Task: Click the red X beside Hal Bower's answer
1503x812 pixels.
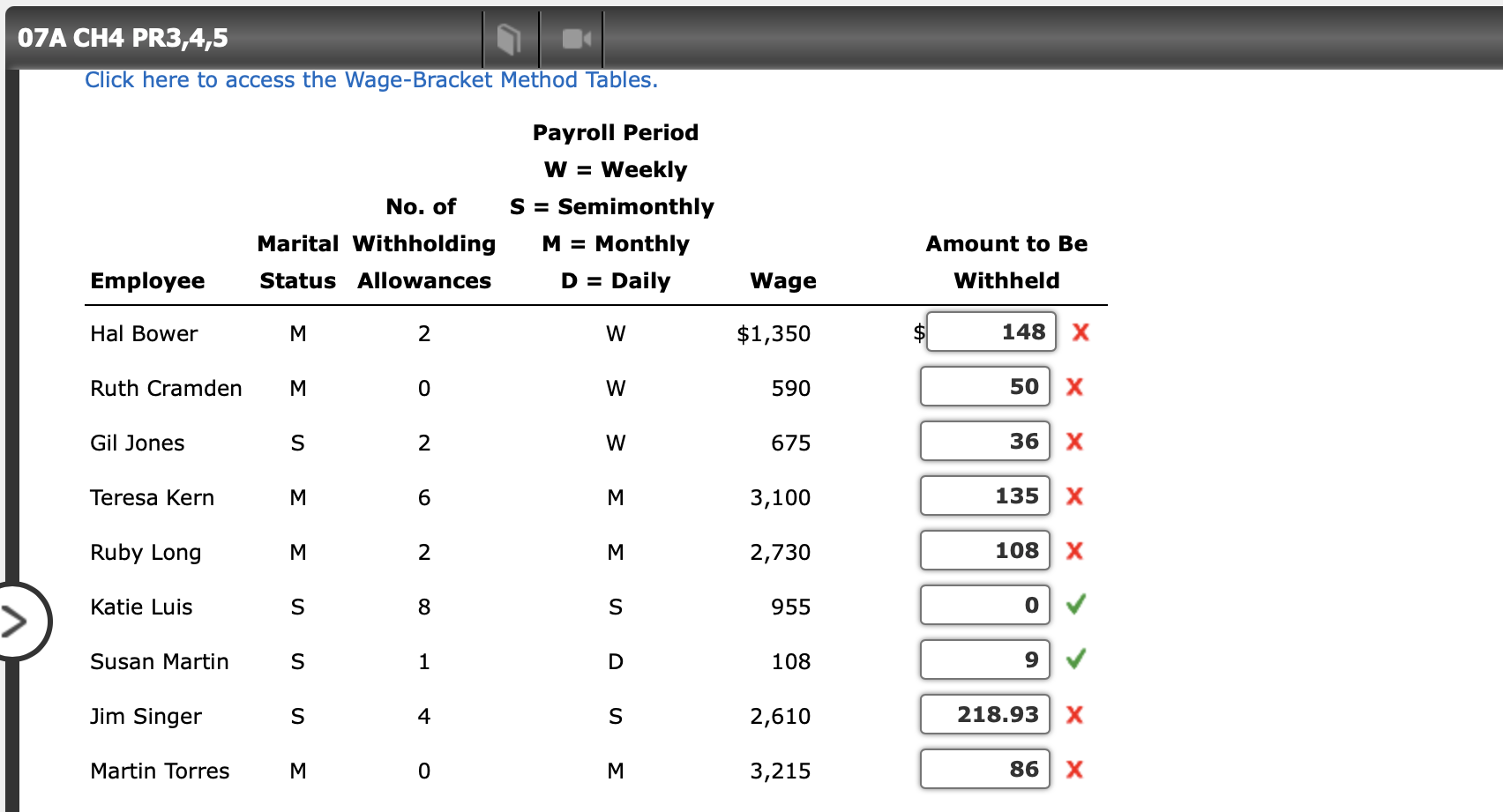Action: click(1079, 332)
